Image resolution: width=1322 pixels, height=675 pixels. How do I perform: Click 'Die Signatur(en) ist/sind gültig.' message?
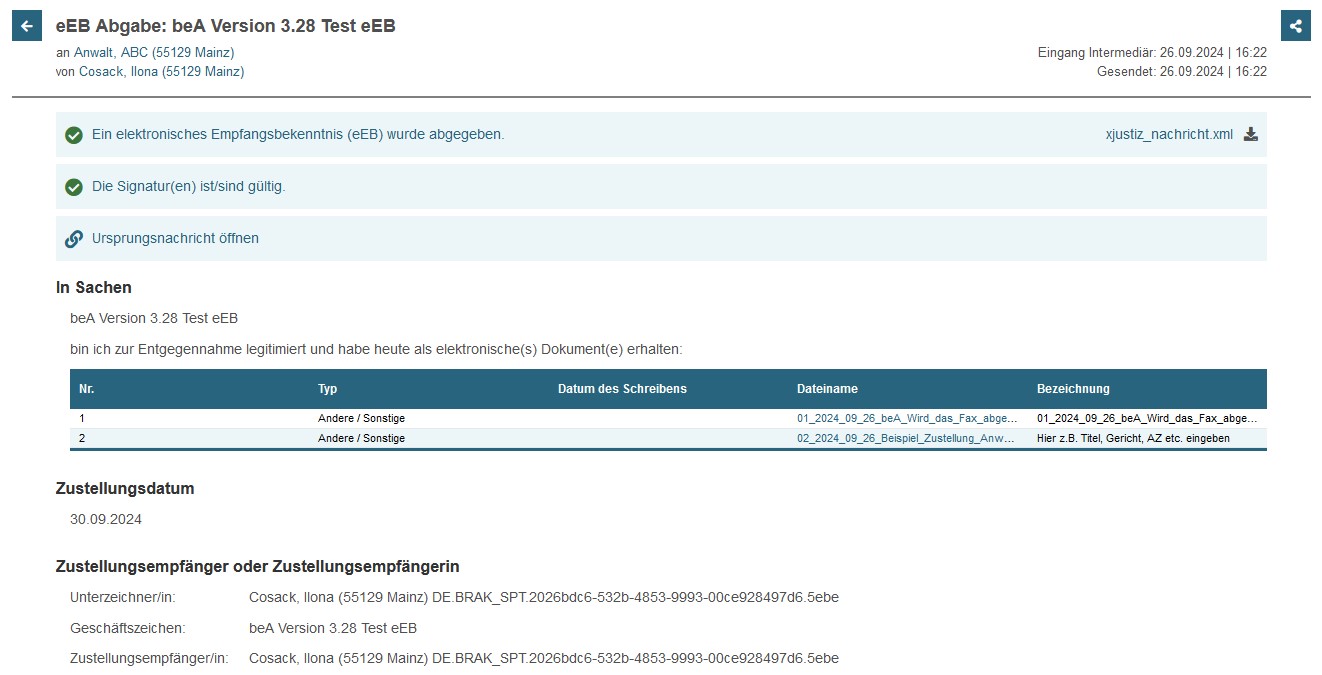tap(189, 187)
